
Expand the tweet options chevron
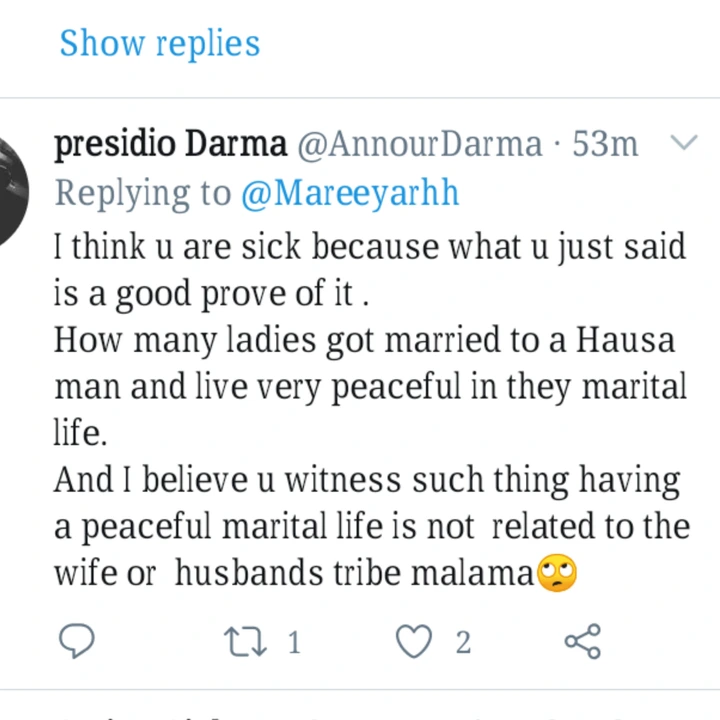pyautogui.click(x=684, y=142)
